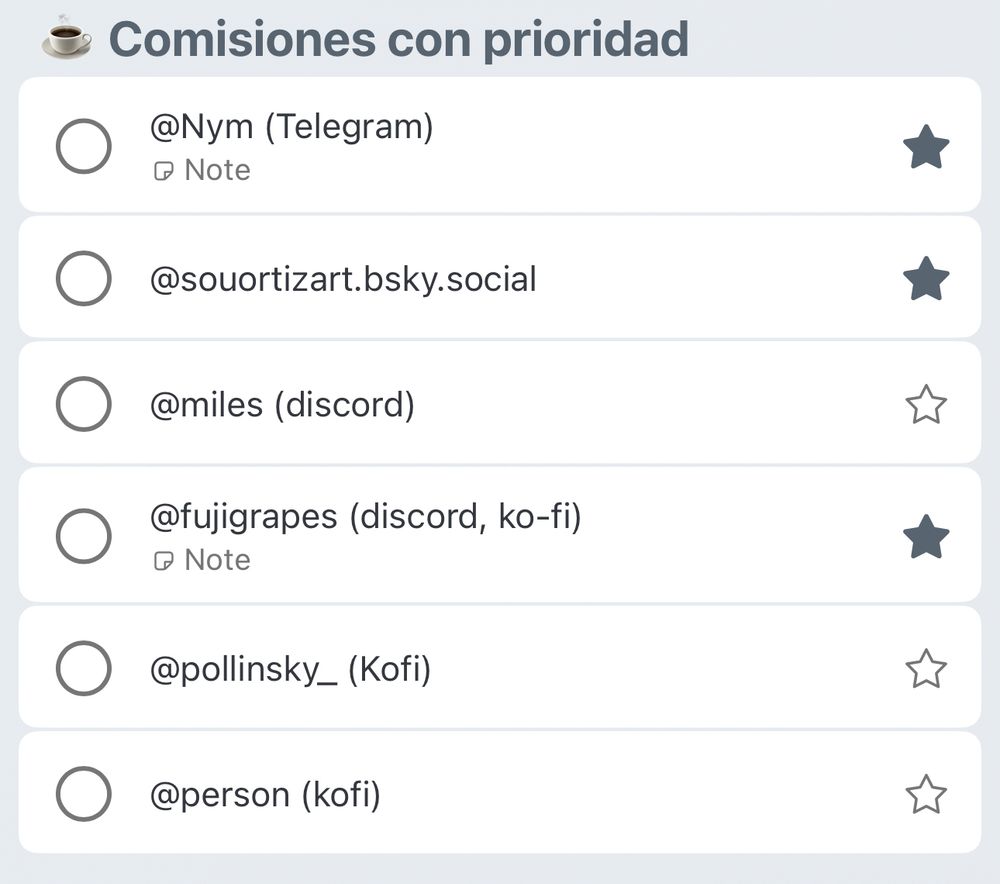
Task: Check off @miles (discord) task
Action: (x=83, y=405)
